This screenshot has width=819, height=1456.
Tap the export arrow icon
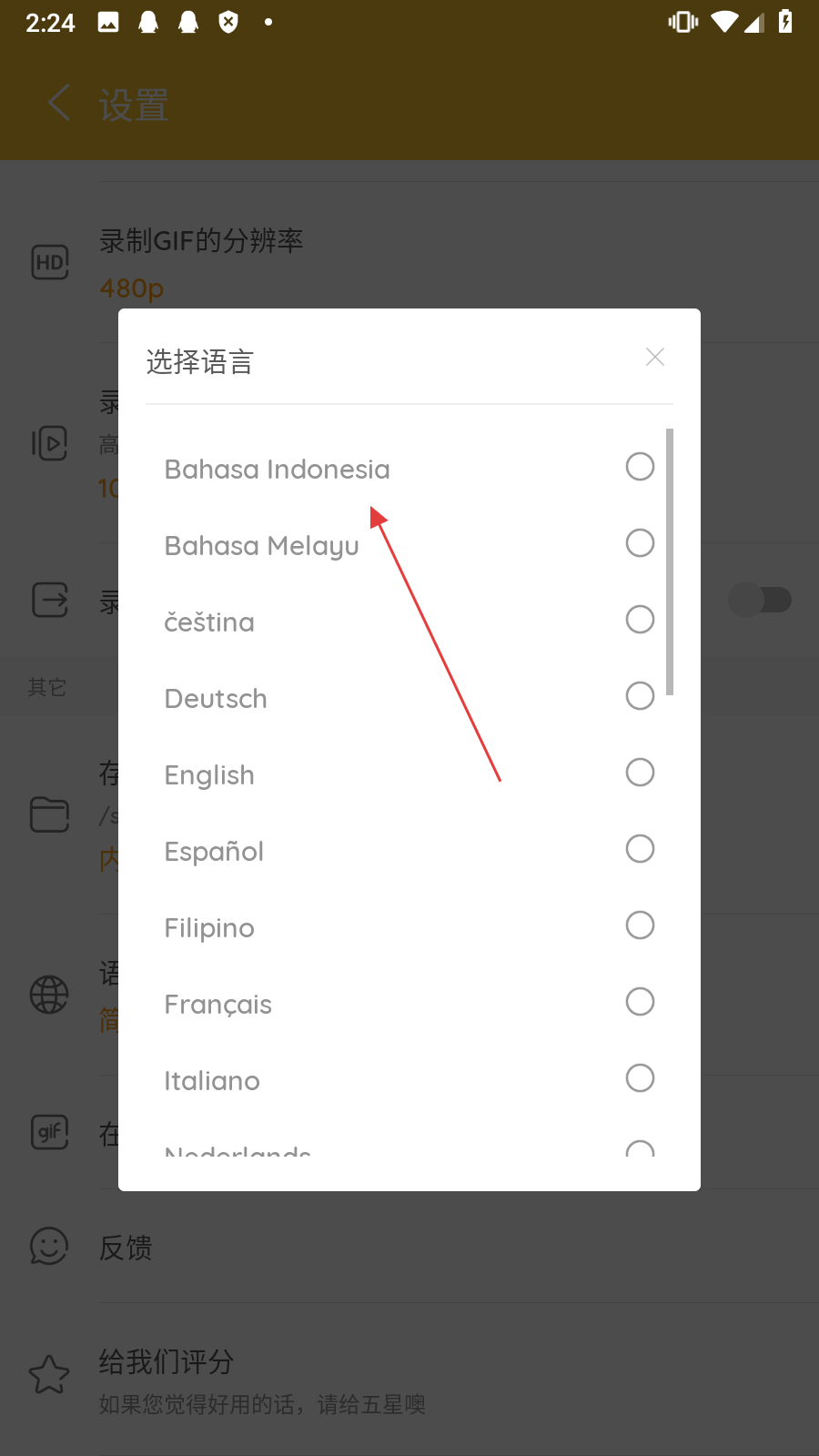pyautogui.click(x=50, y=600)
